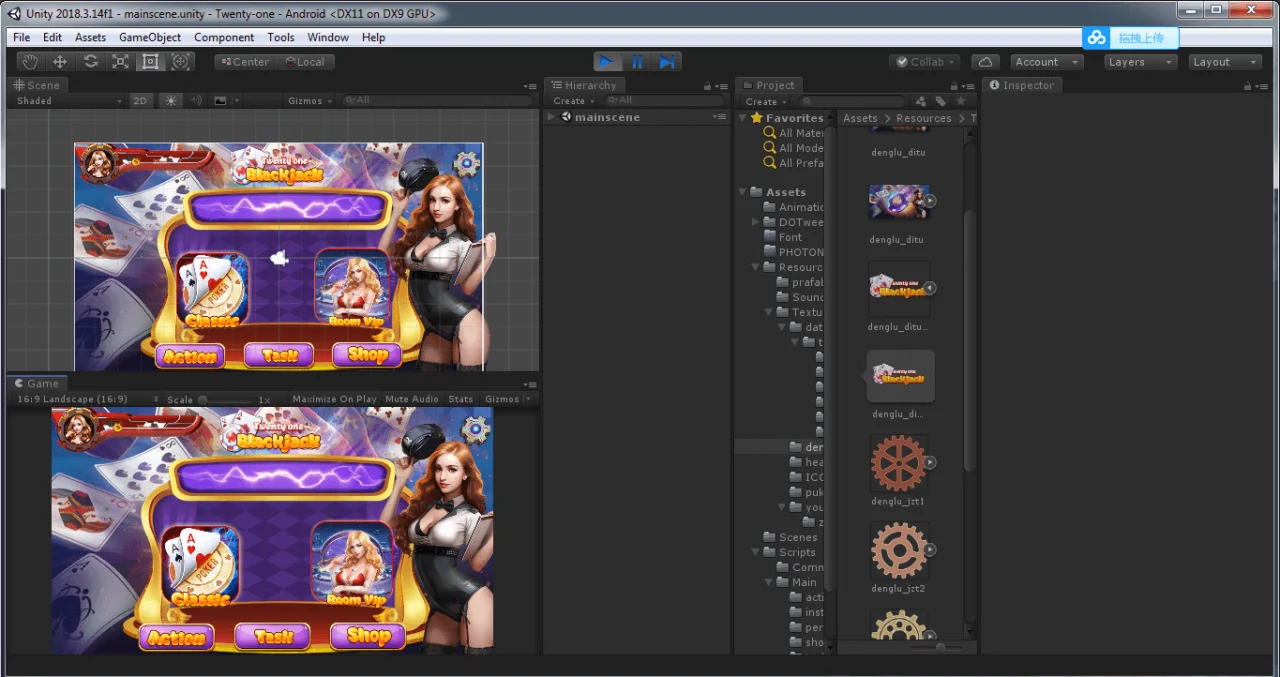Toggle Mute Audio in Game view
Viewport: 1280px width, 677px height.
pos(412,399)
